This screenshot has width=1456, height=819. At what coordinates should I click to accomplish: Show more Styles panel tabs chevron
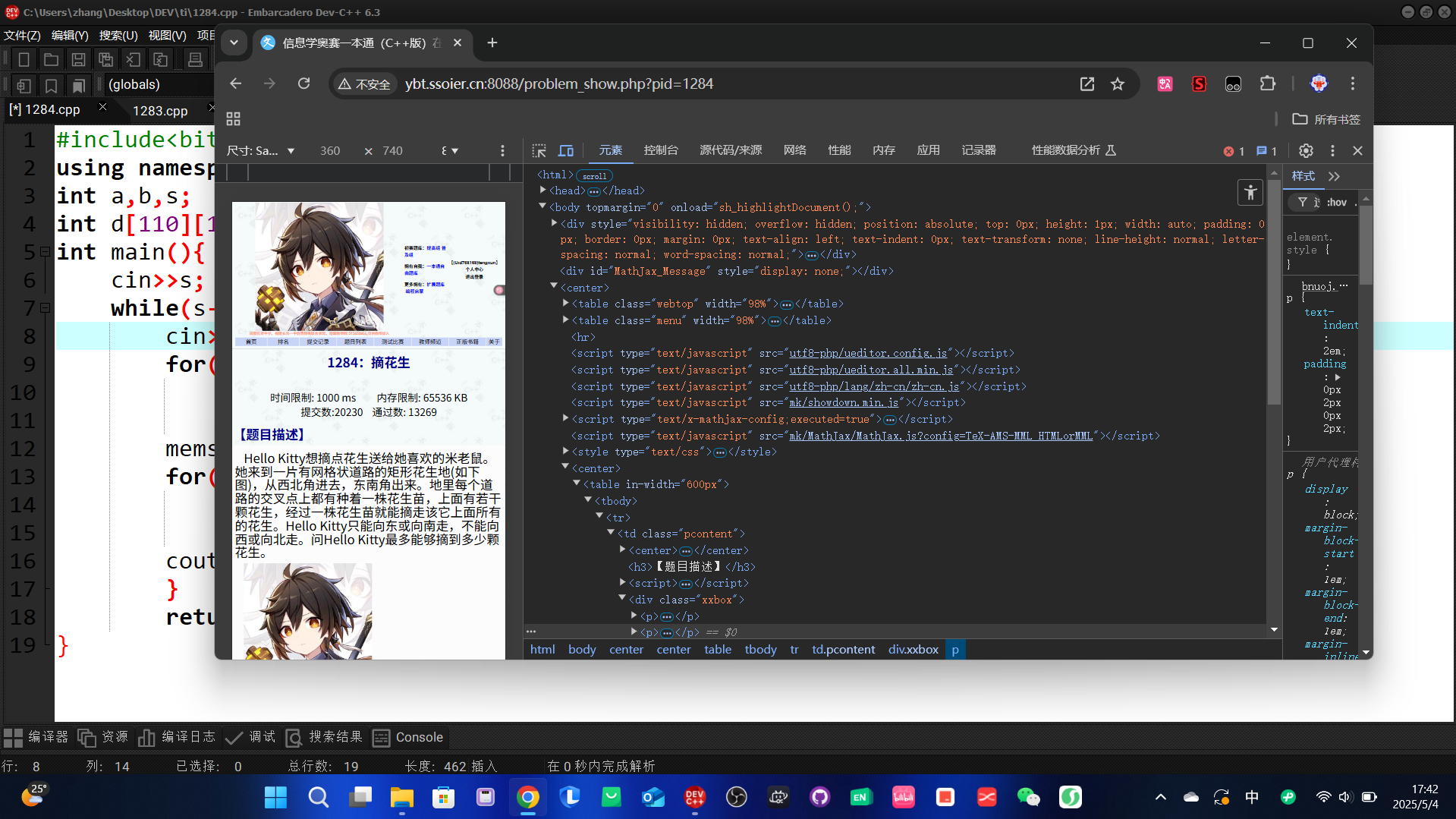point(1335,176)
